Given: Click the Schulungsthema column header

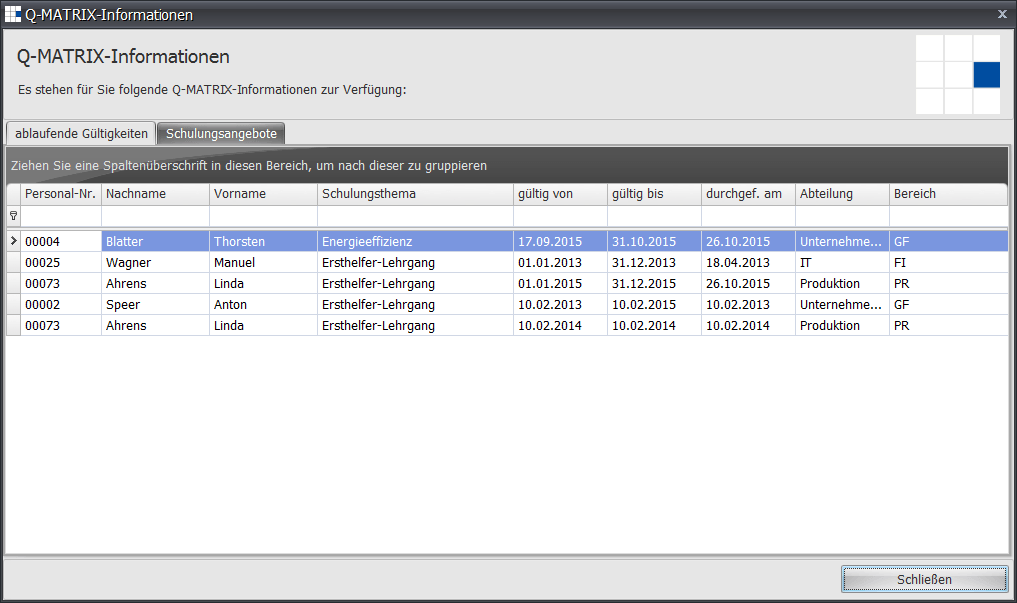Looking at the screenshot, I should click(415, 194).
